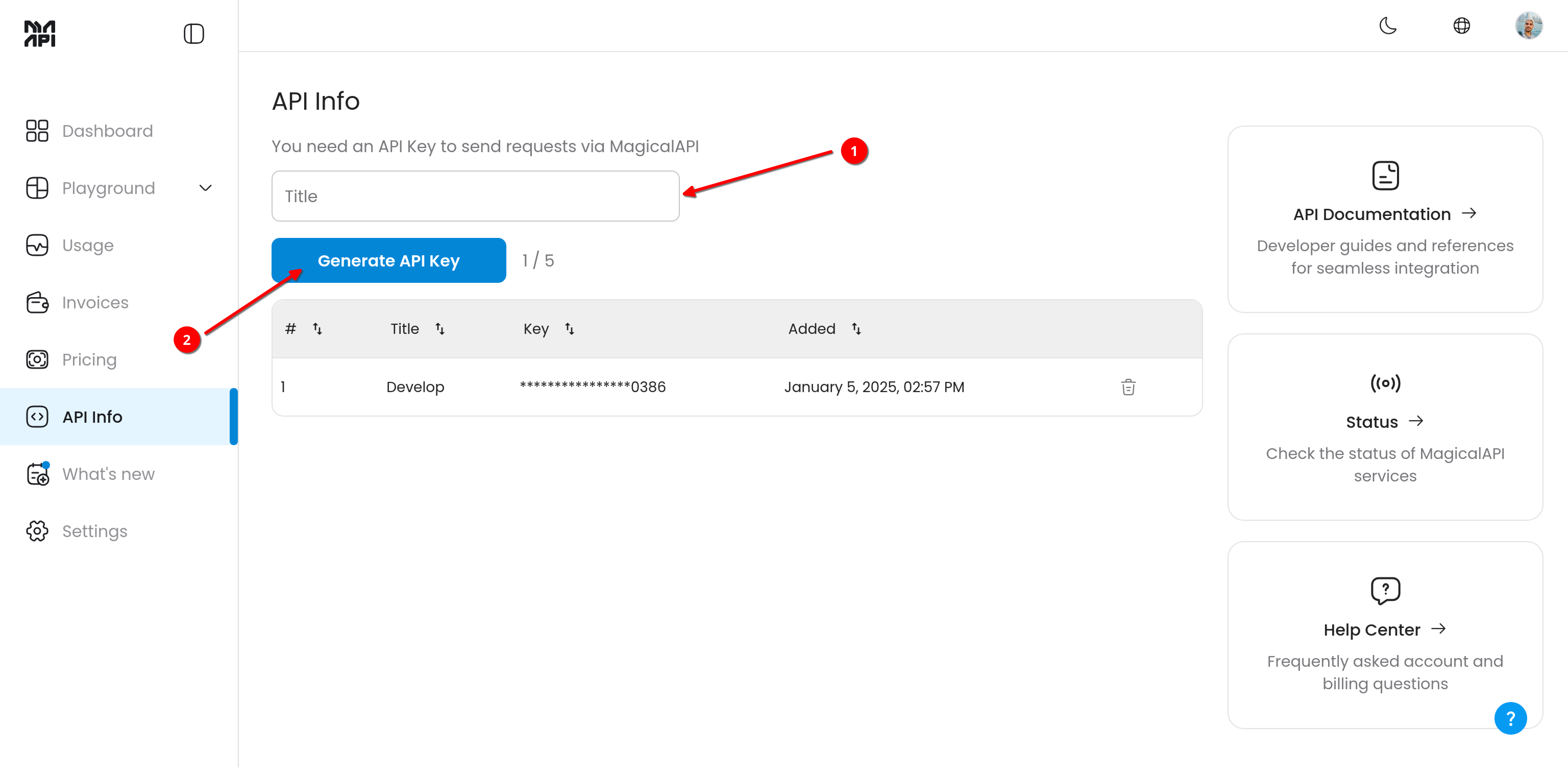Click the Develop title cell

(415, 387)
